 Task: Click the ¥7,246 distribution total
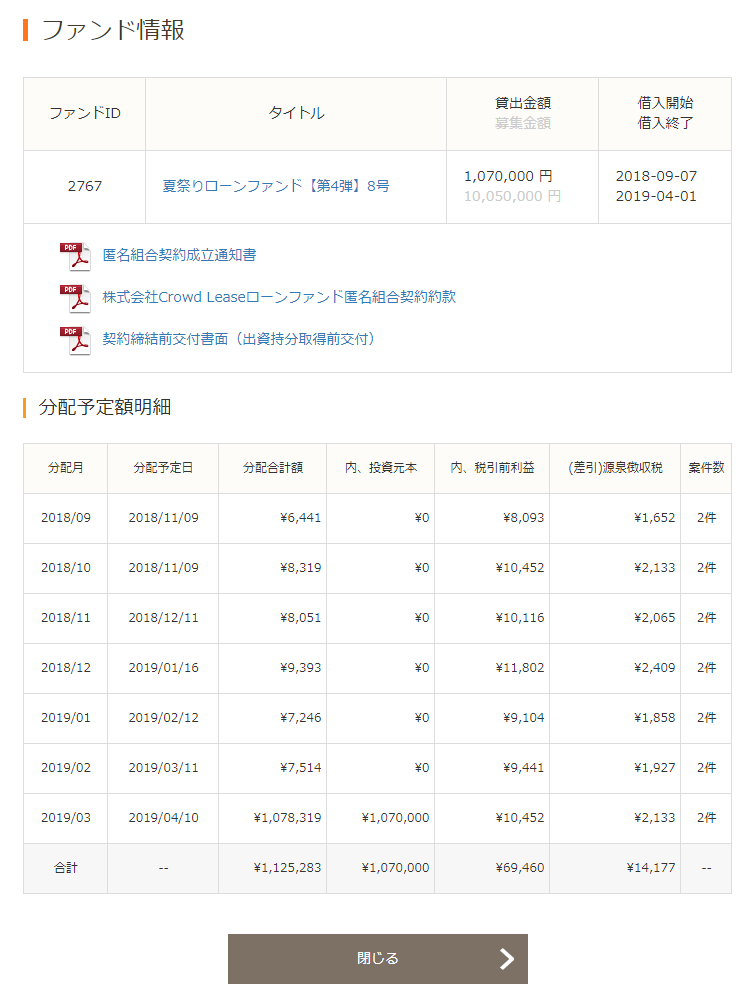click(300, 718)
